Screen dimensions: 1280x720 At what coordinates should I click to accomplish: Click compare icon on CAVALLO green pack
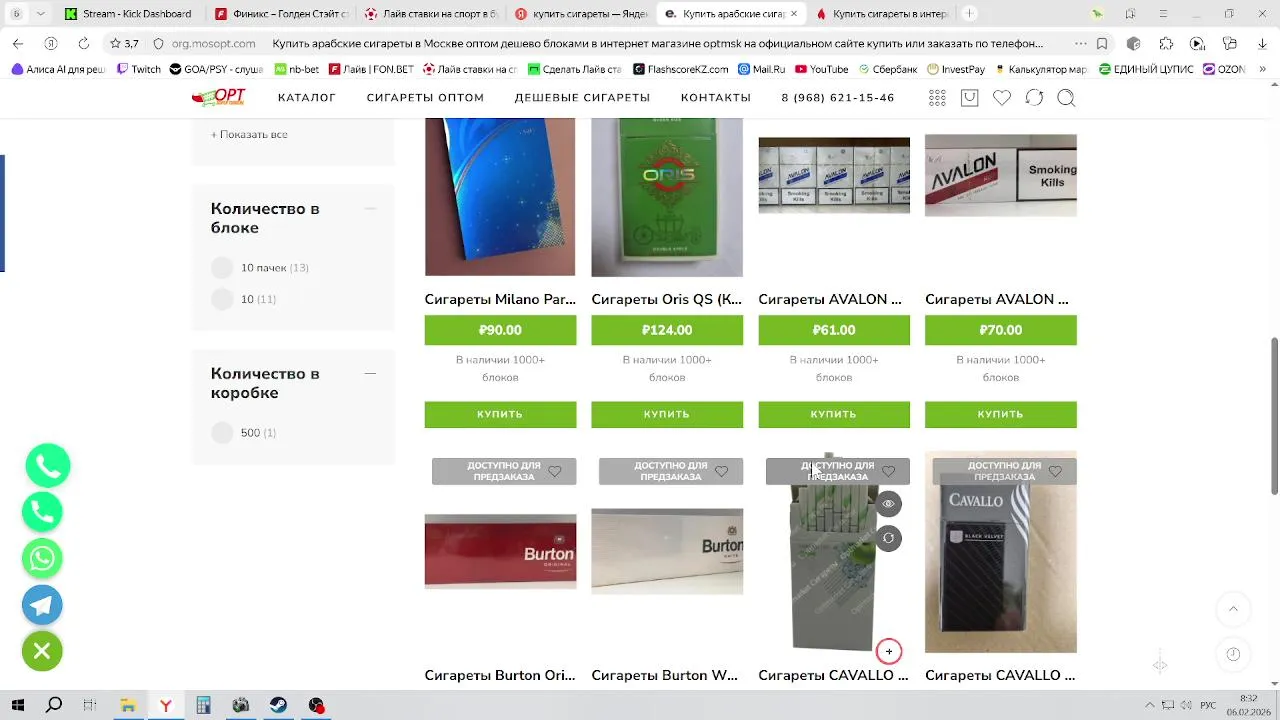[x=888, y=539]
